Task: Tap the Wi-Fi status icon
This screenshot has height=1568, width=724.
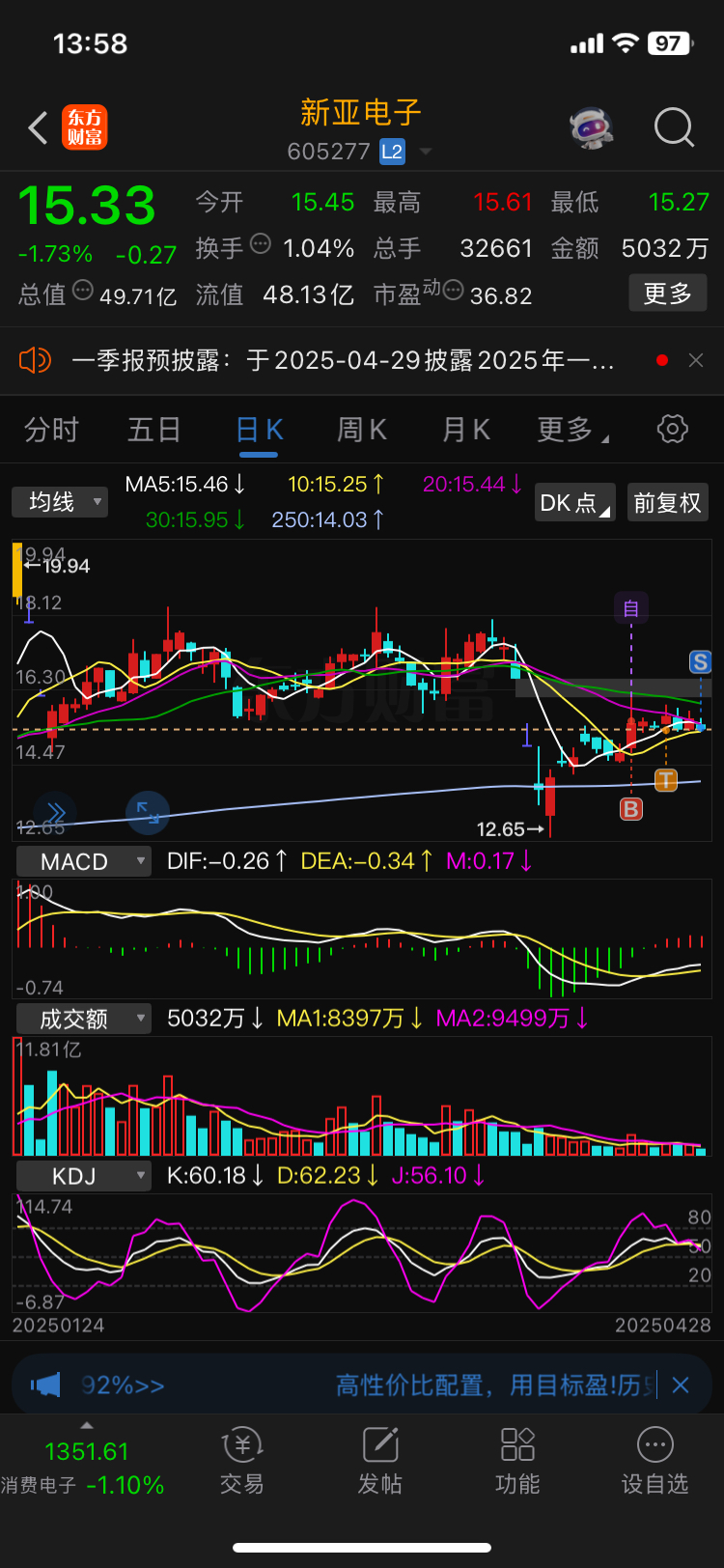Action: 626,43
